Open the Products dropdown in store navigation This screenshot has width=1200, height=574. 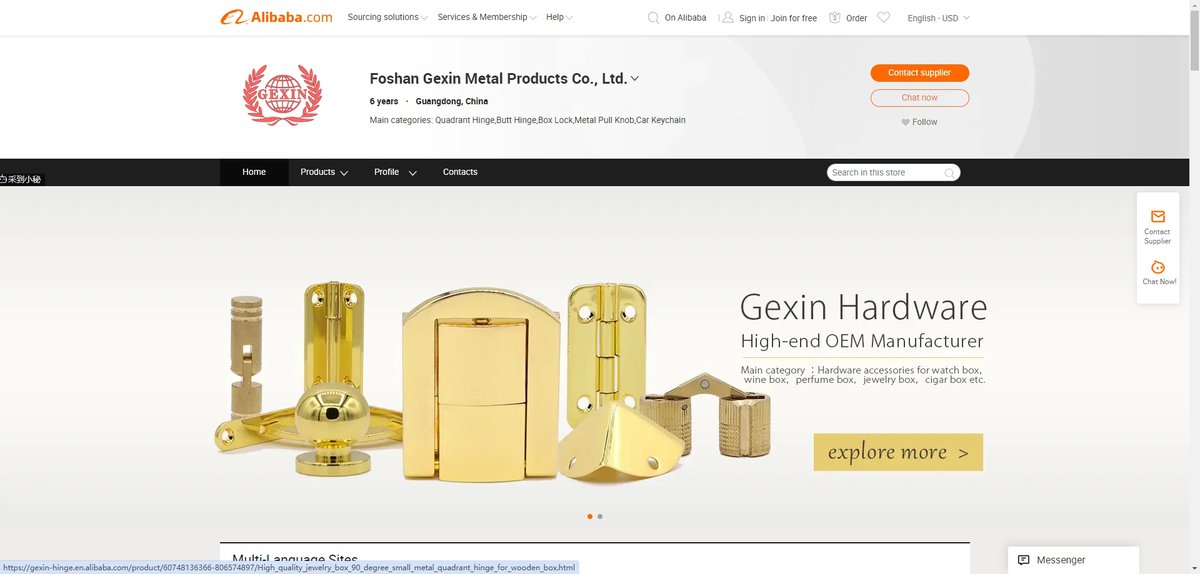coord(324,172)
